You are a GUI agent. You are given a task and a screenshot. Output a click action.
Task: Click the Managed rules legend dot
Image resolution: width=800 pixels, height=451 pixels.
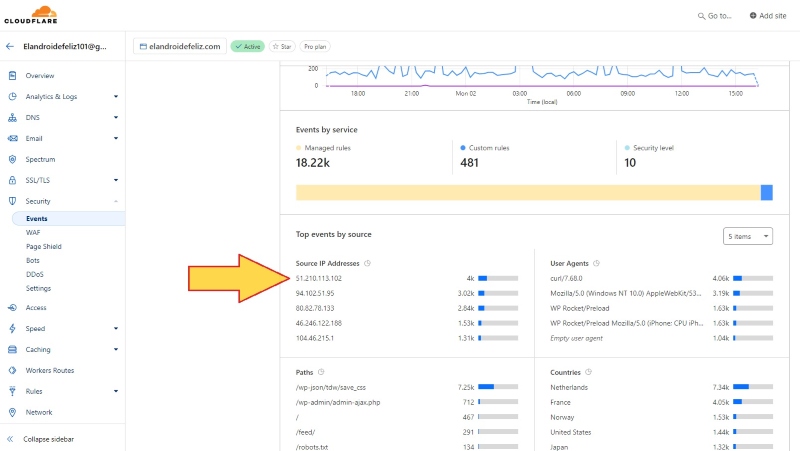point(298,148)
